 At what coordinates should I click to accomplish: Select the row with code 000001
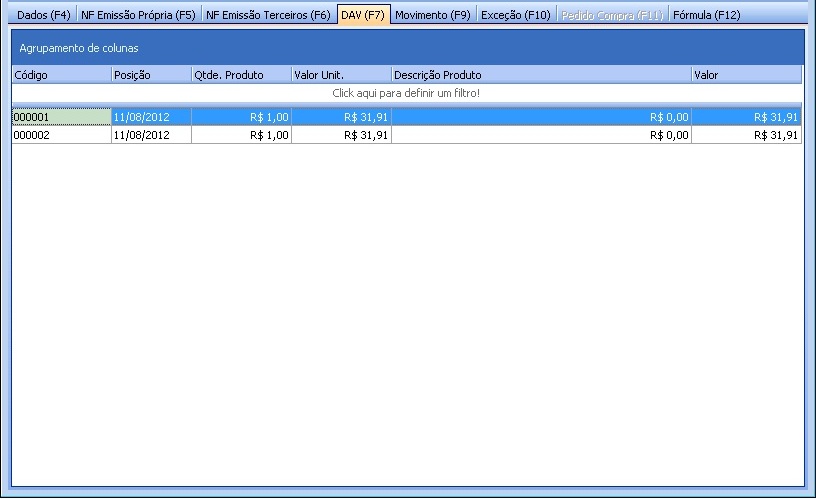point(55,117)
